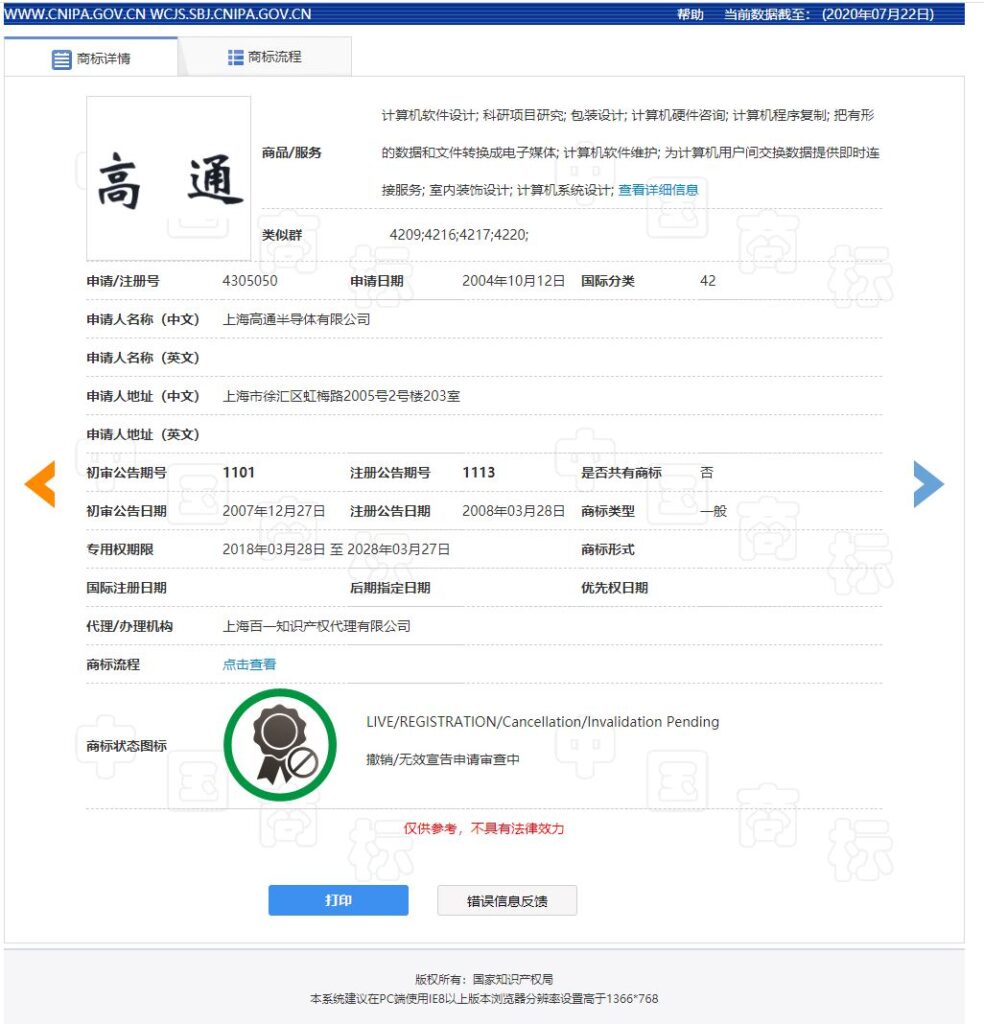Select registration announcement issue 1113

[x=479, y=473]
